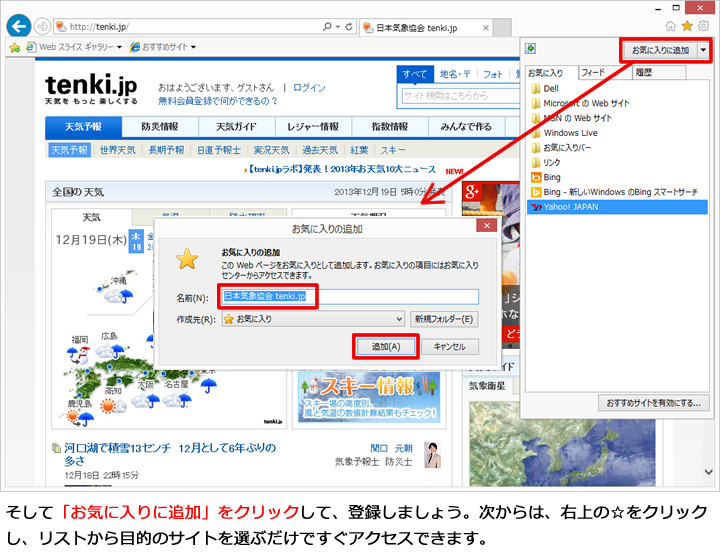Viewport: 720px width, 556px height.
Task: Click the page scrollbar down arrow
Action: (709, 472)
